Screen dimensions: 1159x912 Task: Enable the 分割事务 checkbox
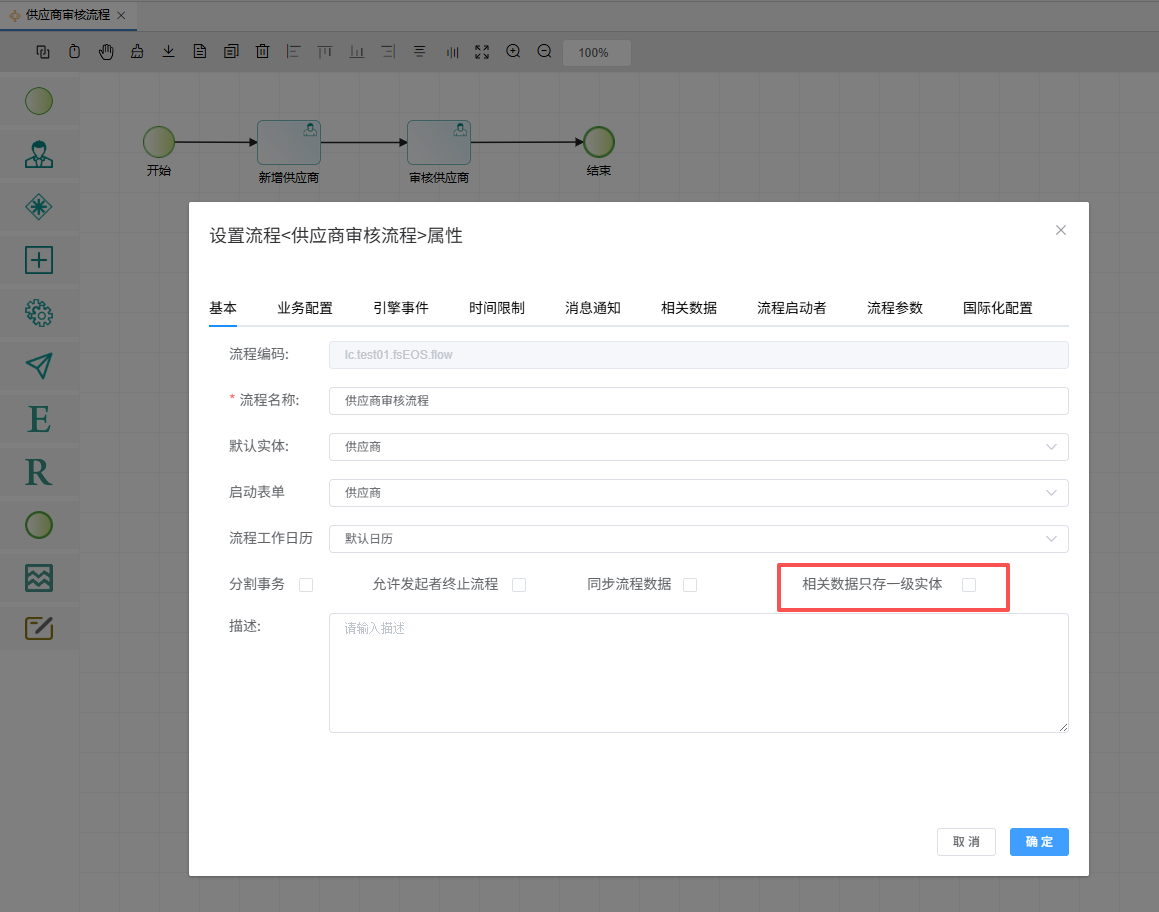(x=306, y=585)
